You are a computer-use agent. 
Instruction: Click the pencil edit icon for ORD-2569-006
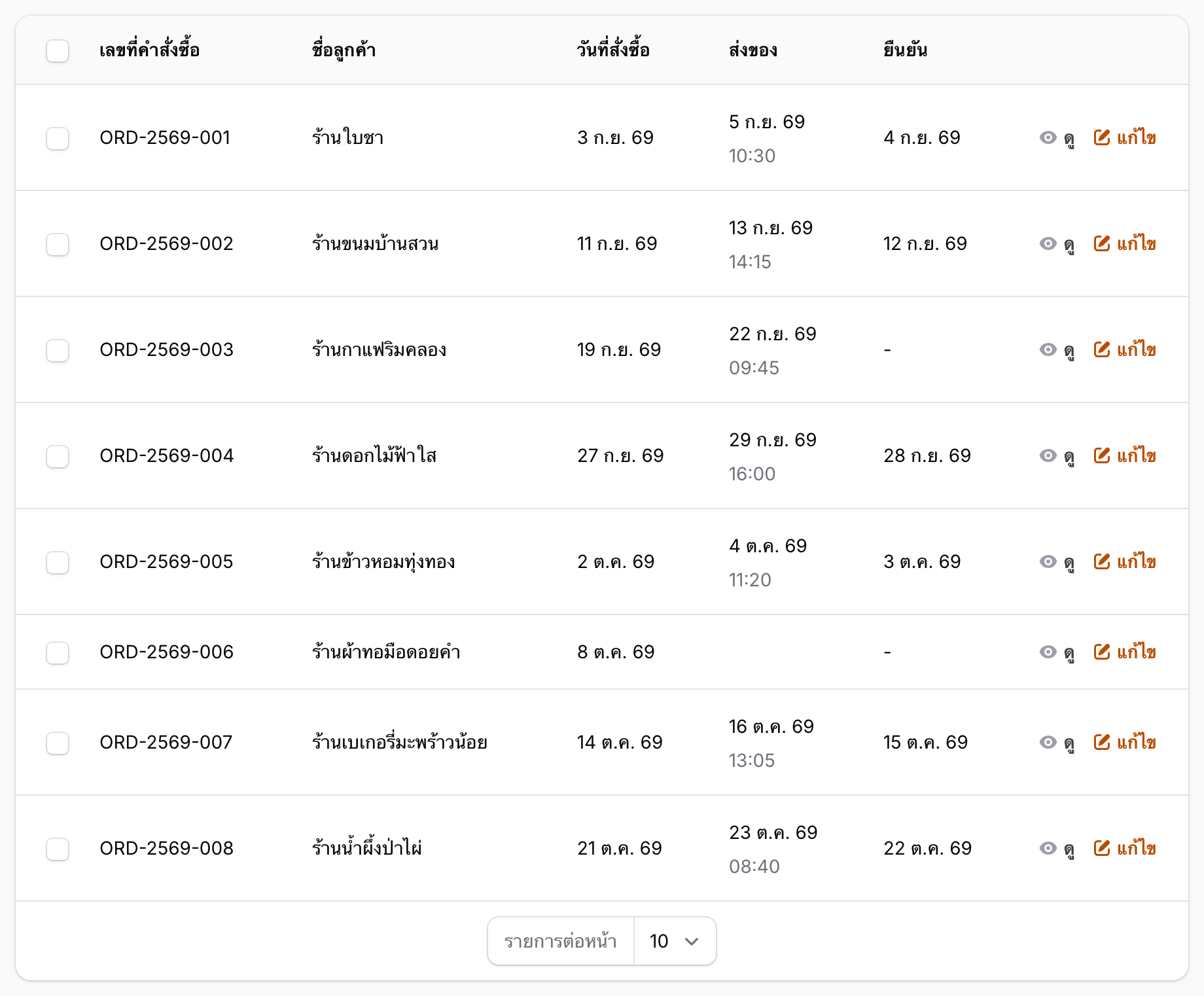click(1102, 652)
